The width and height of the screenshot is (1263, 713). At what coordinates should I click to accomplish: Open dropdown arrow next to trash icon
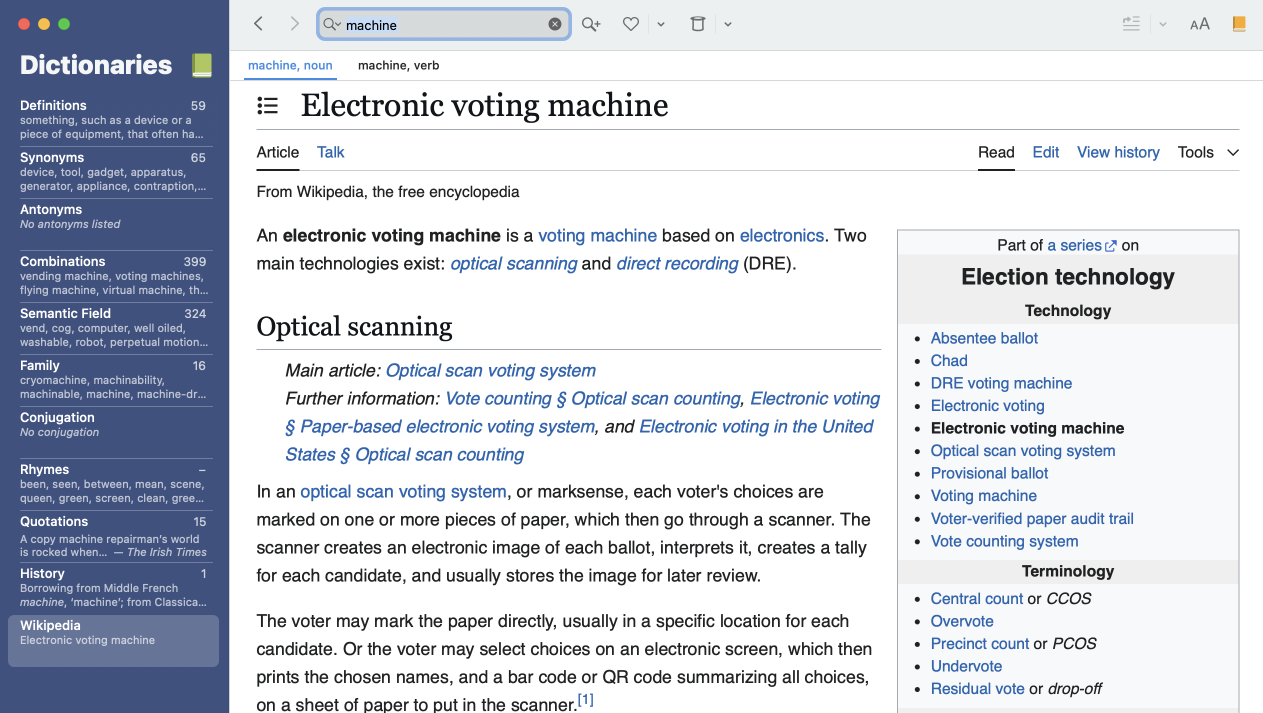[728, 24]
